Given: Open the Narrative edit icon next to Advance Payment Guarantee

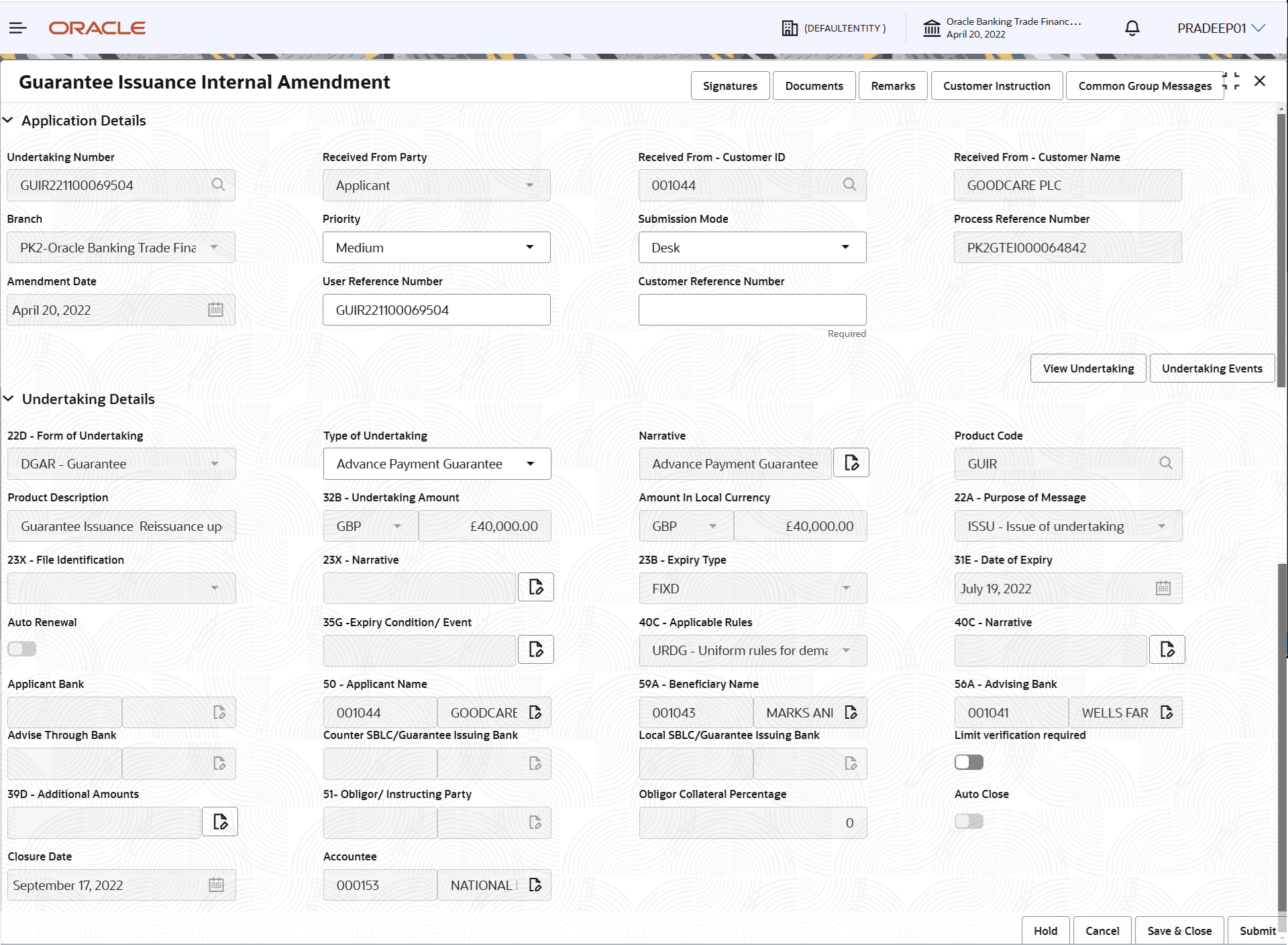Looking at the screenshot, I should 851,463.
